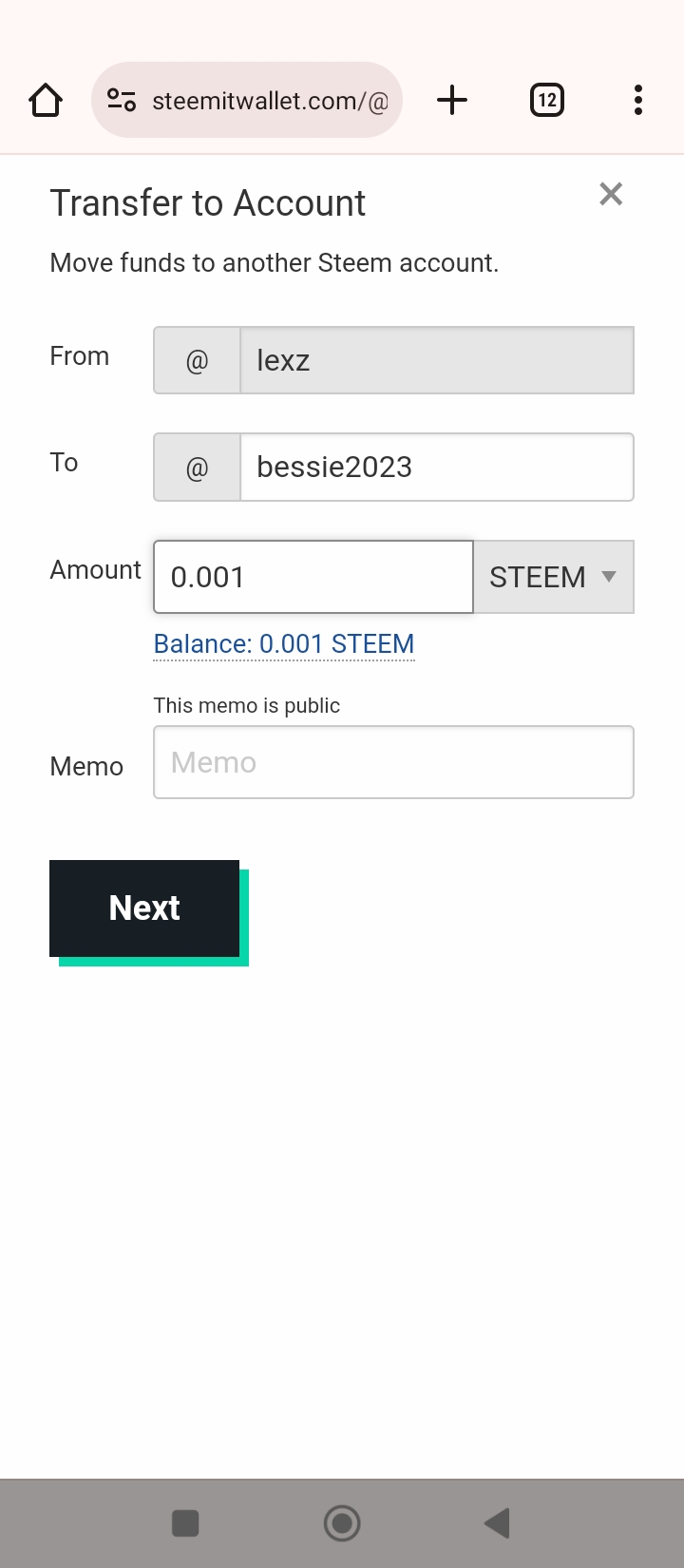Open site settings icon in address bar
Image resolution: width=684 pixels, height=1568 pixels.
coord(122,100)
